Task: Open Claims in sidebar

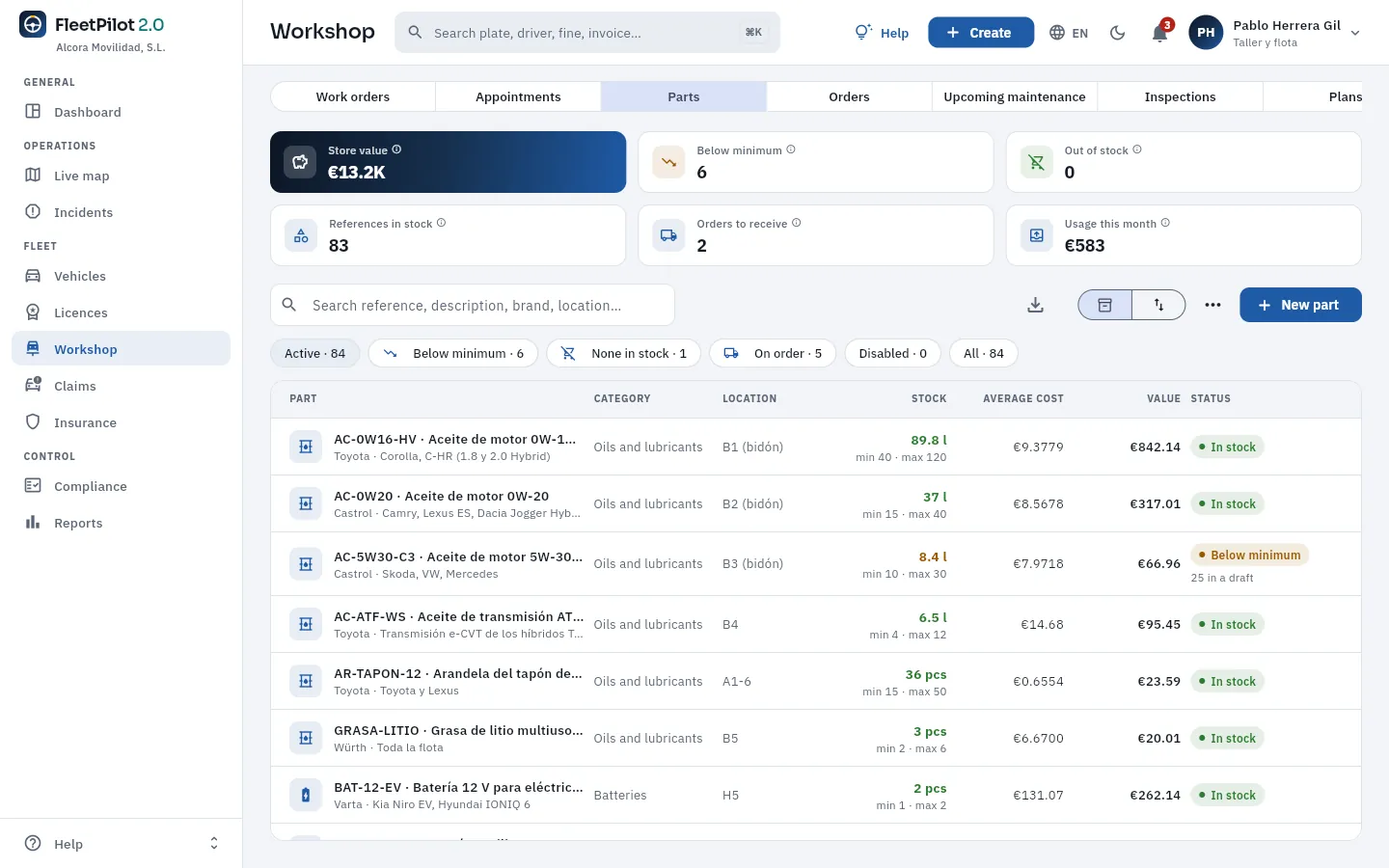Action: point(121,386)
